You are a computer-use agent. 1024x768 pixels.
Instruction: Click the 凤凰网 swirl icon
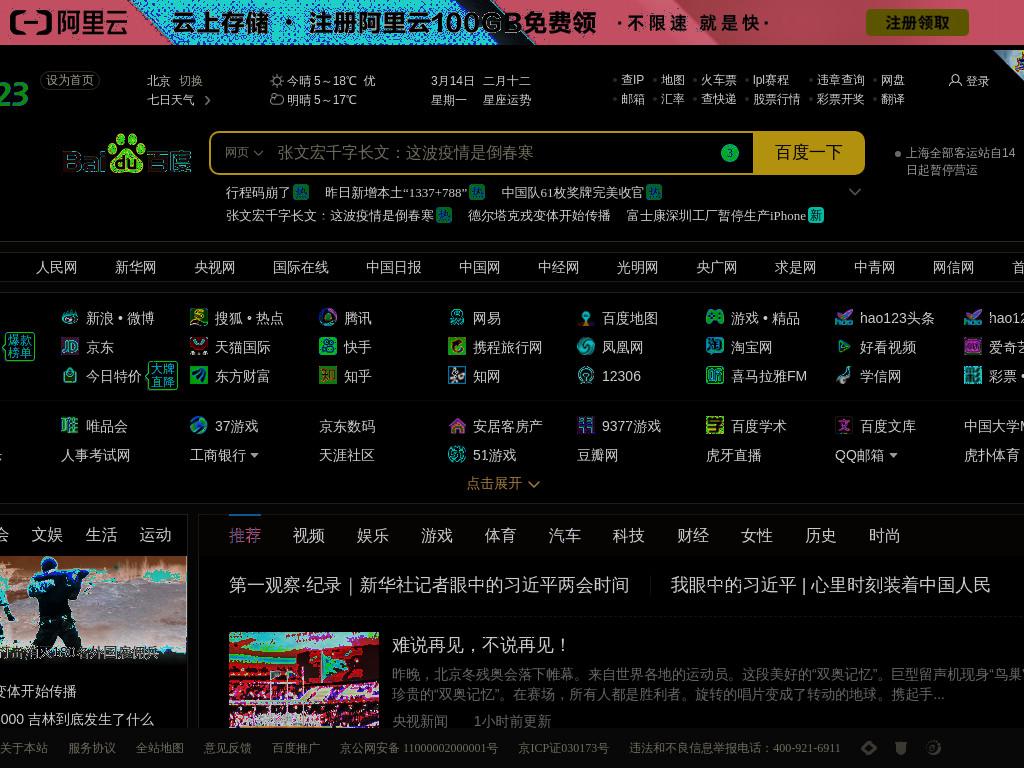pos(586,347)
